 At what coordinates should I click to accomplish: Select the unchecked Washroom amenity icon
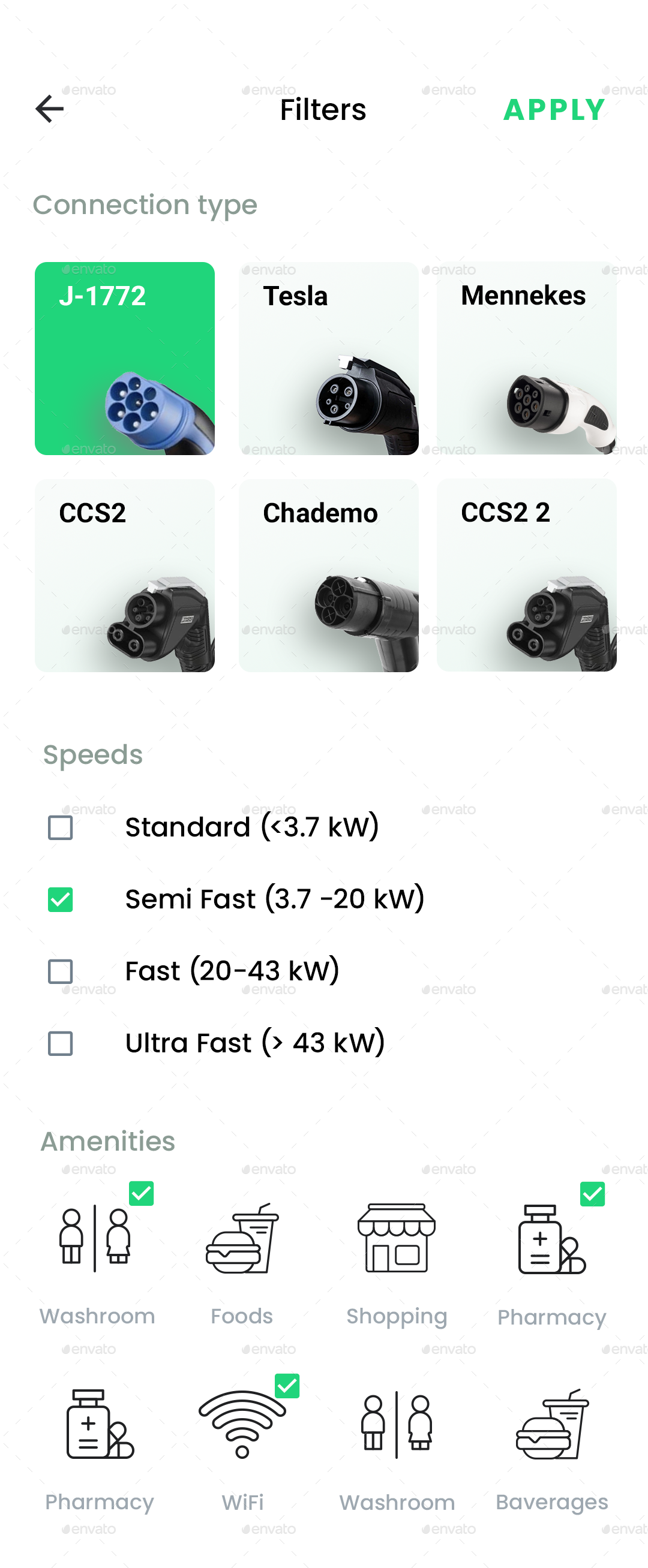[x=397, y=1424]
